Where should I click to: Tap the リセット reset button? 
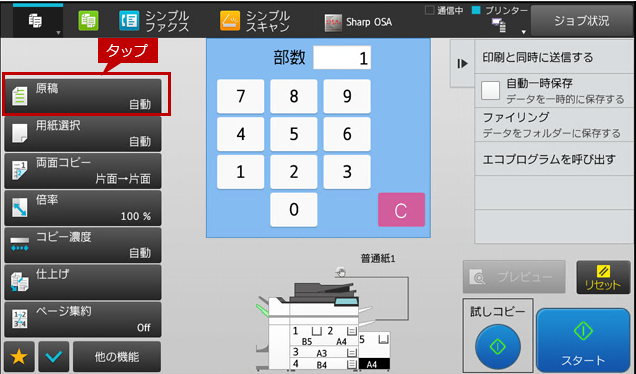pyautogui.click(x=603, y=277)
